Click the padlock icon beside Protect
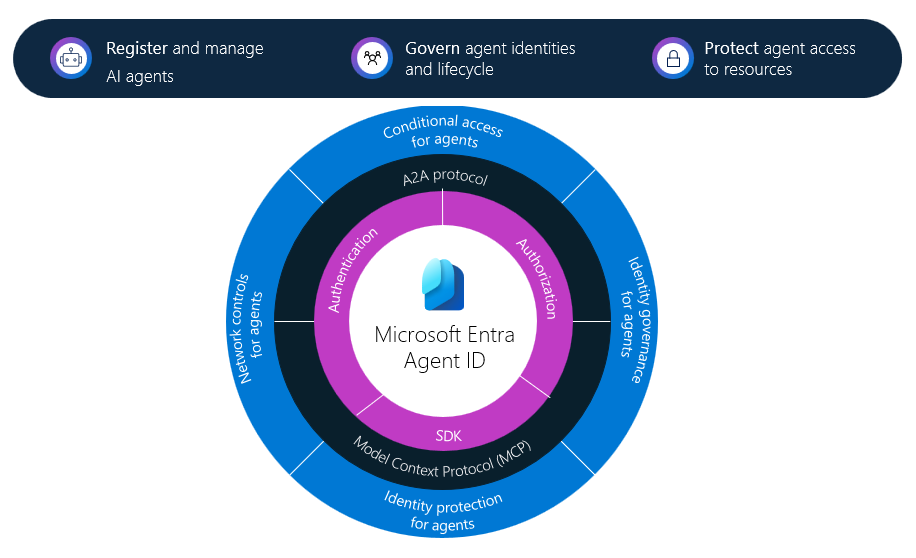 [672, 58]
